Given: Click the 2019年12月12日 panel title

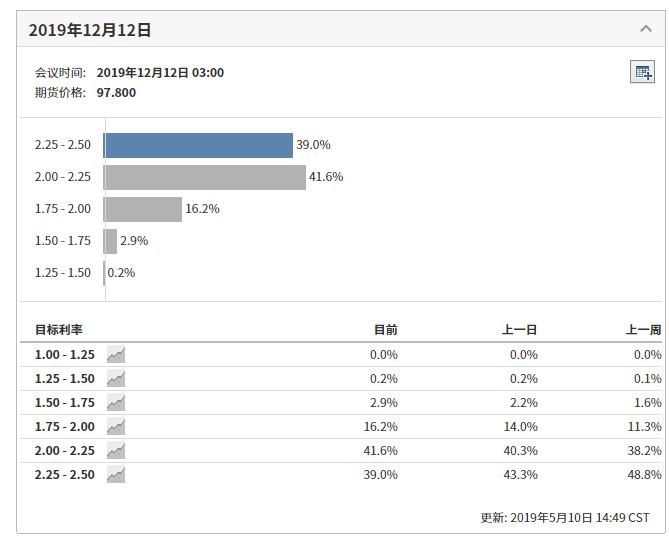Looking at the screenshot, I should 90,30.
